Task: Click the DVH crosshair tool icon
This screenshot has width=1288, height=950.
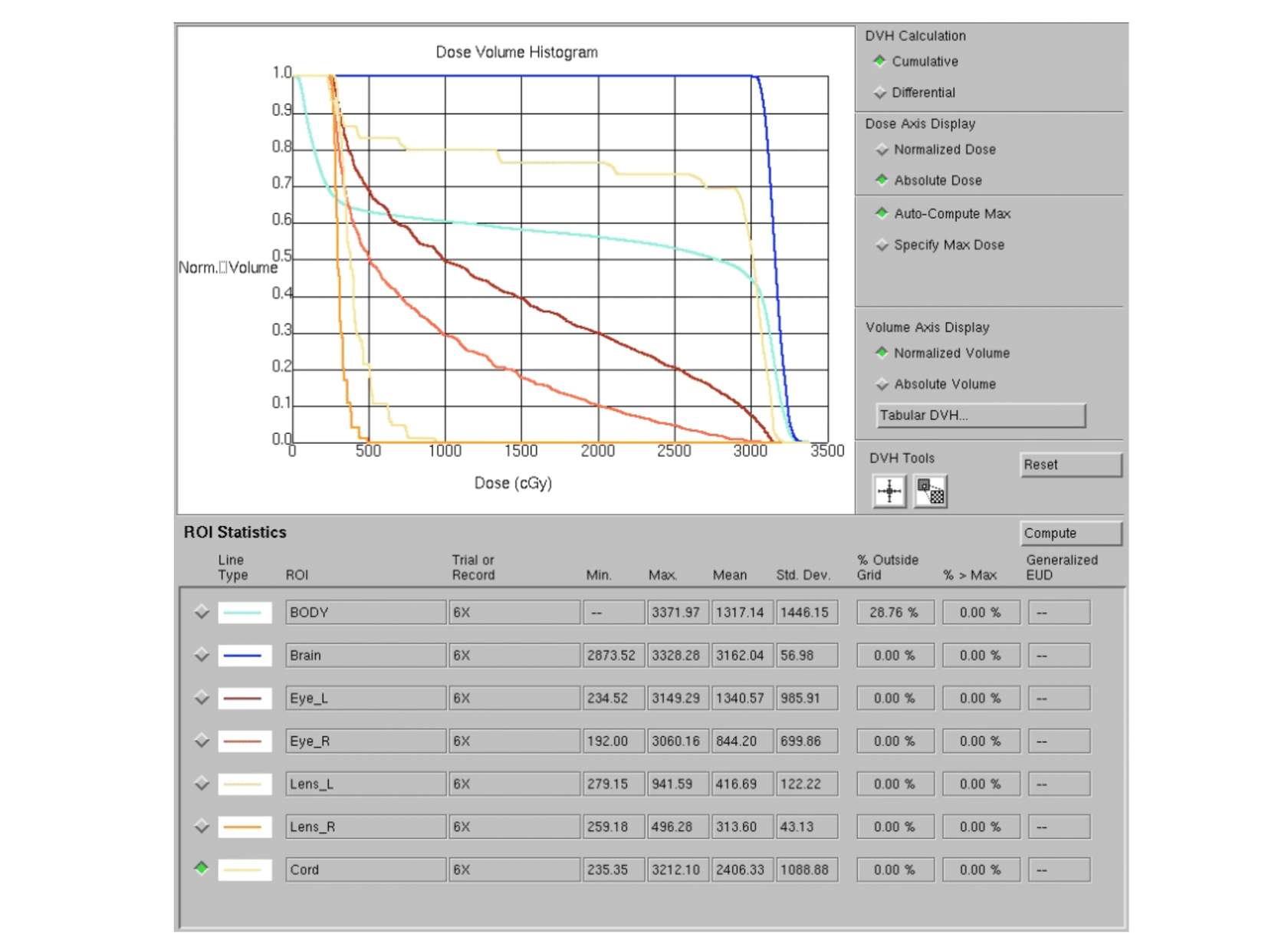Action: (889, 491)
